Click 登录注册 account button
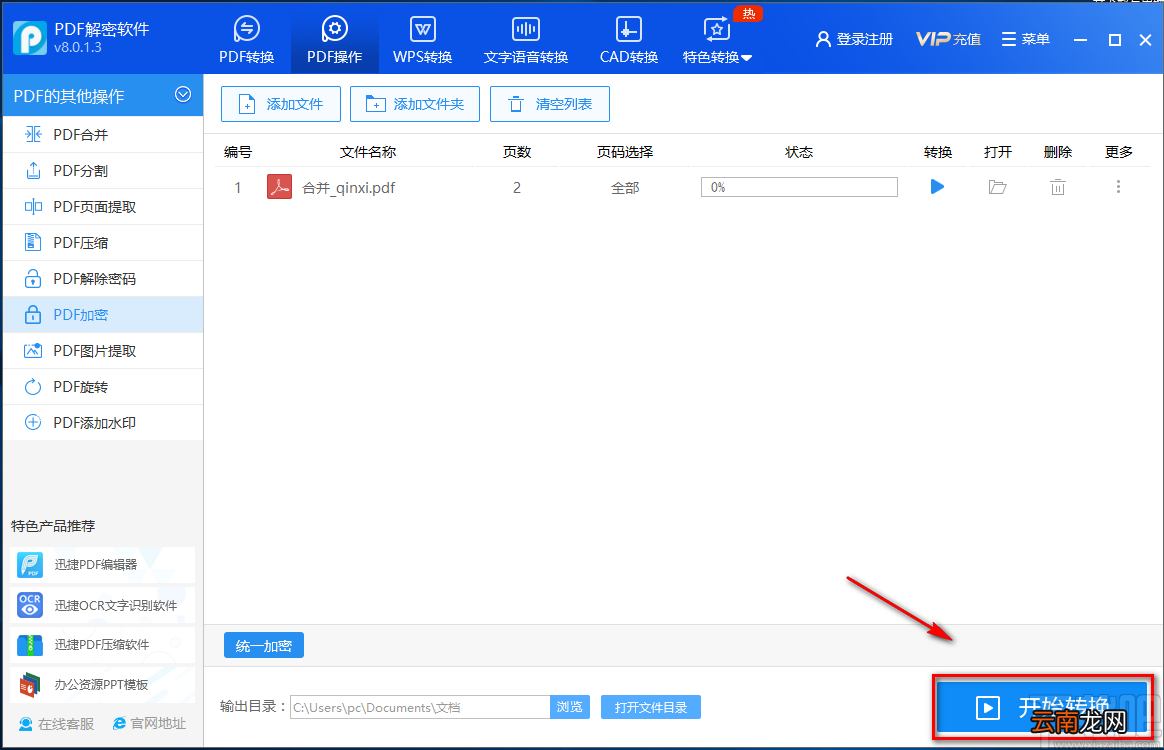This screenshot has width=1164, height=750. click(854, 39)
